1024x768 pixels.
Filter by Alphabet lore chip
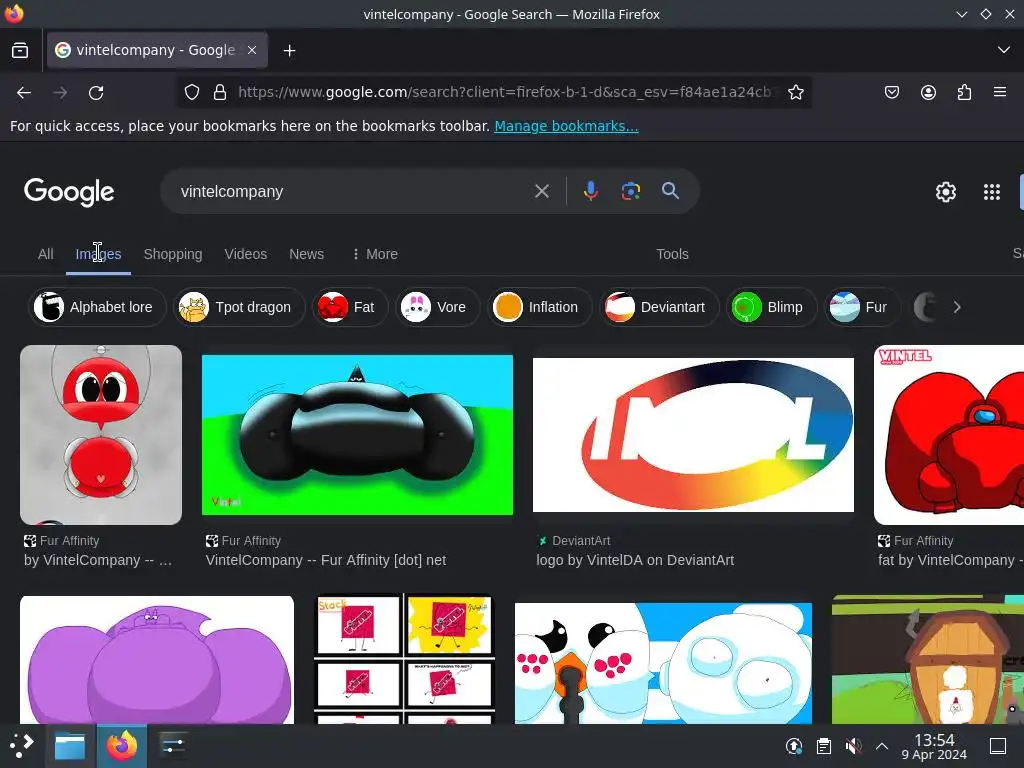click(97, 307)
